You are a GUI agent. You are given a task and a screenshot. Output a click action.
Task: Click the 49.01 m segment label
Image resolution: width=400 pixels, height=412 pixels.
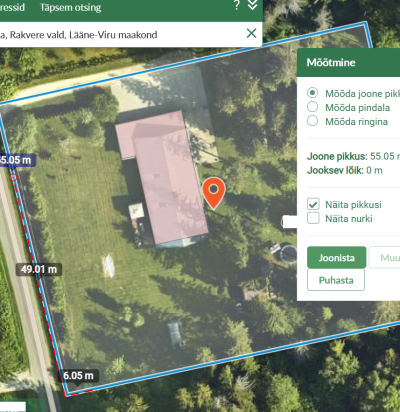39,269
